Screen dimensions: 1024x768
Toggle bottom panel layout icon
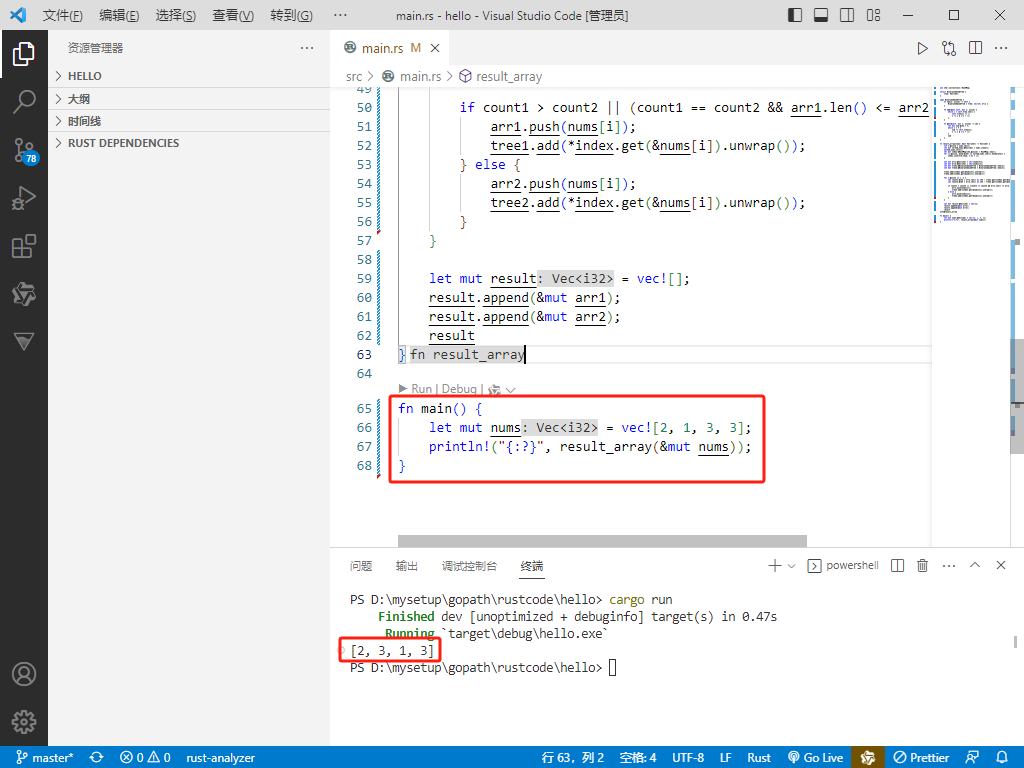(821, 15)
